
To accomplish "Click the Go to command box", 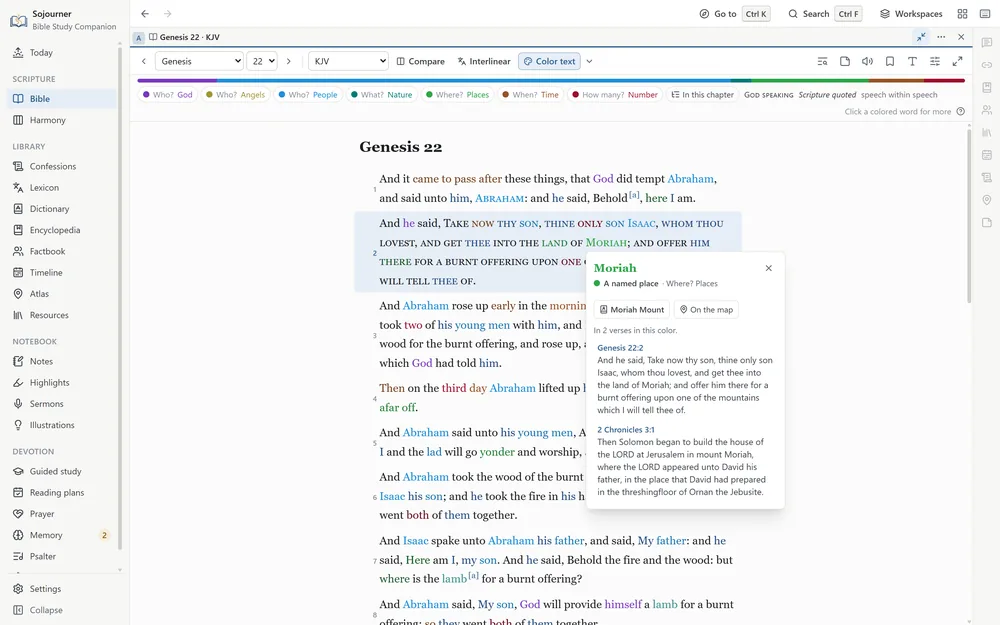I will (735, 13).
